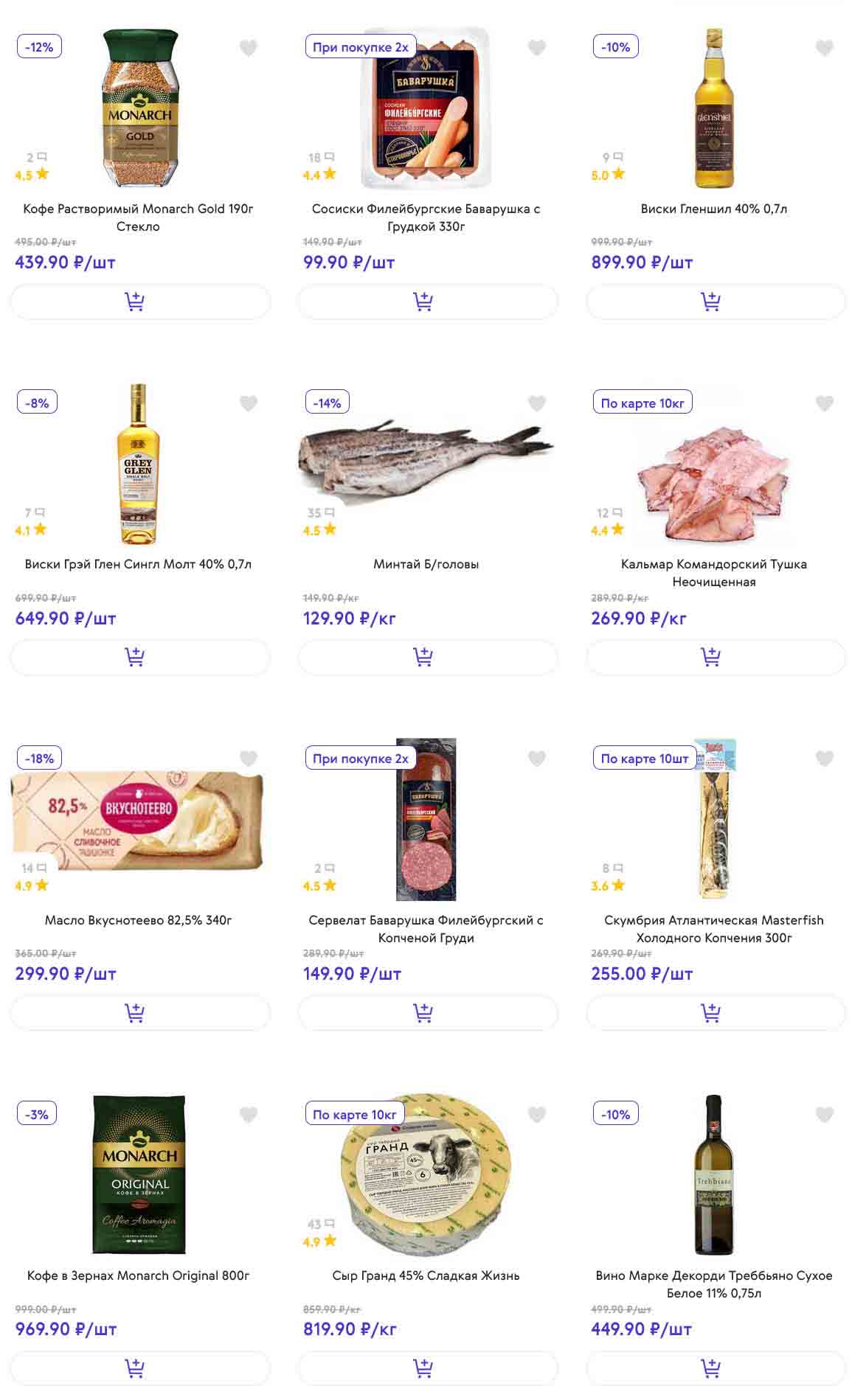Open the Вкуснотеево butter product image

click(x=137, y=820)
